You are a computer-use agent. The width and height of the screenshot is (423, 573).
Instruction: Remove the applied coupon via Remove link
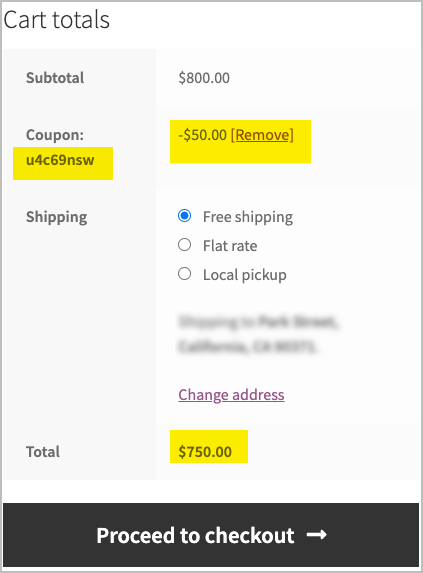(x=262, y=135)
